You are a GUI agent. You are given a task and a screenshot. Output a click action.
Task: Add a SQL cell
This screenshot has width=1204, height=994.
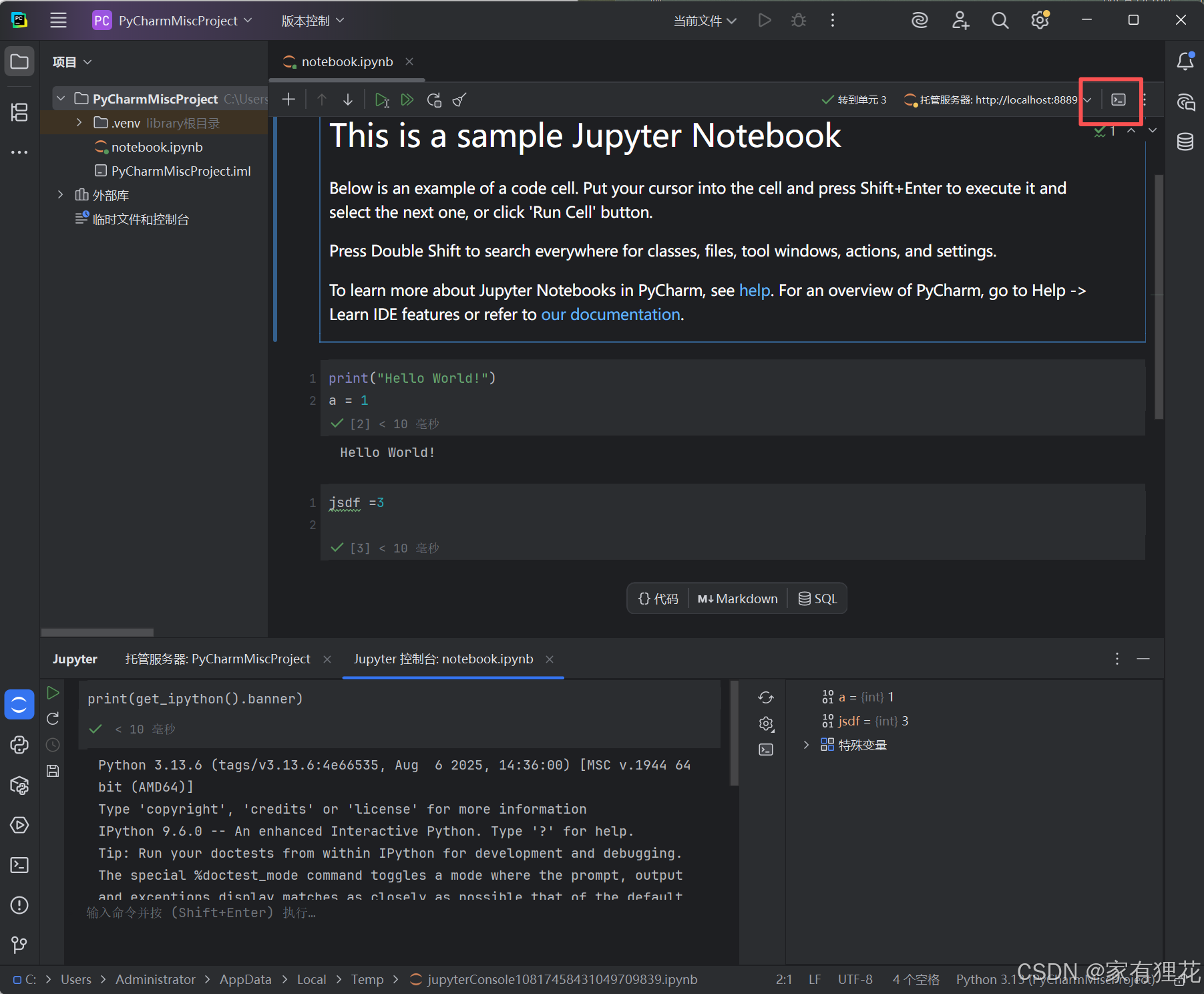click(817, 599)
